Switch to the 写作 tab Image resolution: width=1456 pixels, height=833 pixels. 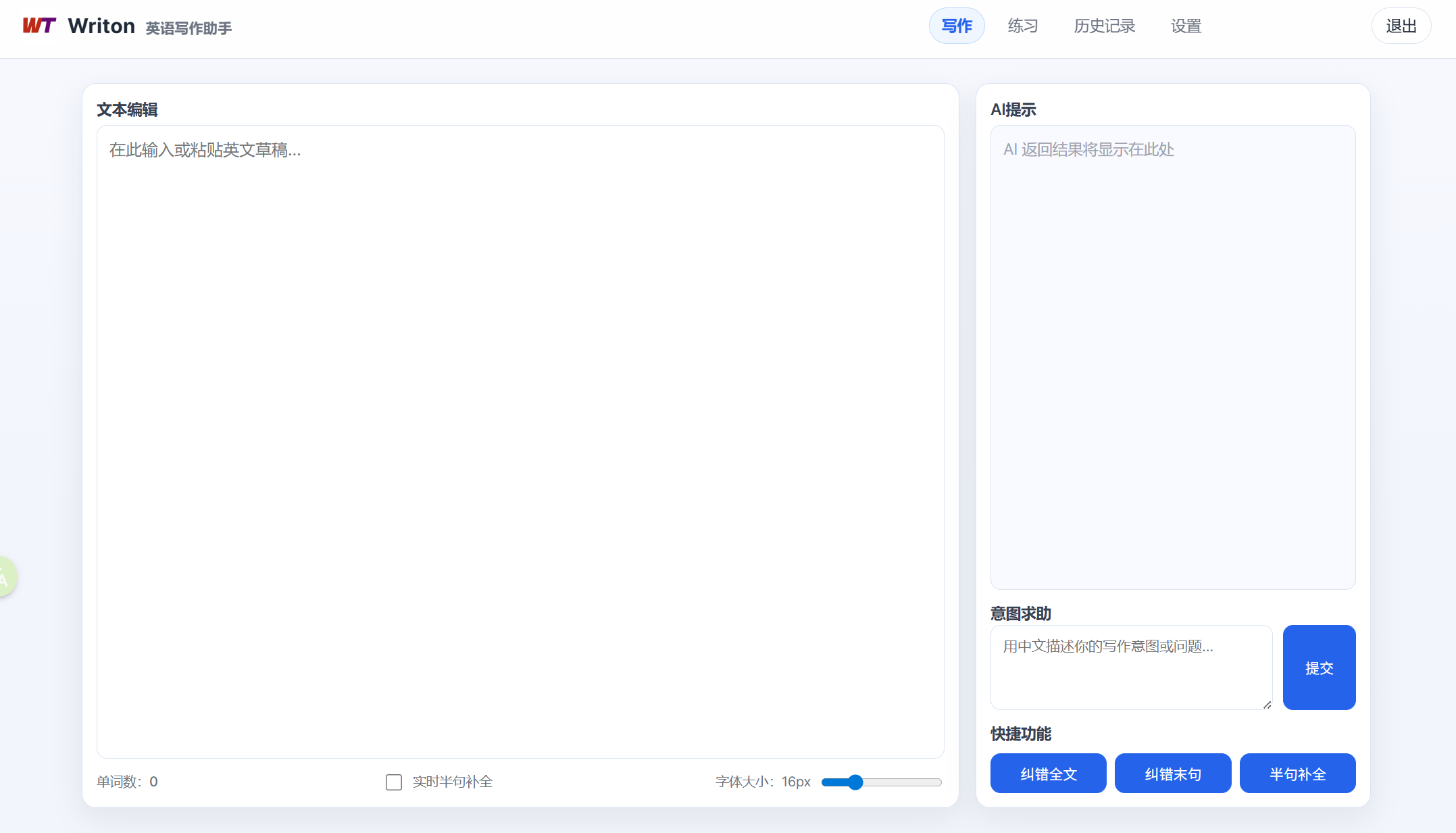coord(956,26)
